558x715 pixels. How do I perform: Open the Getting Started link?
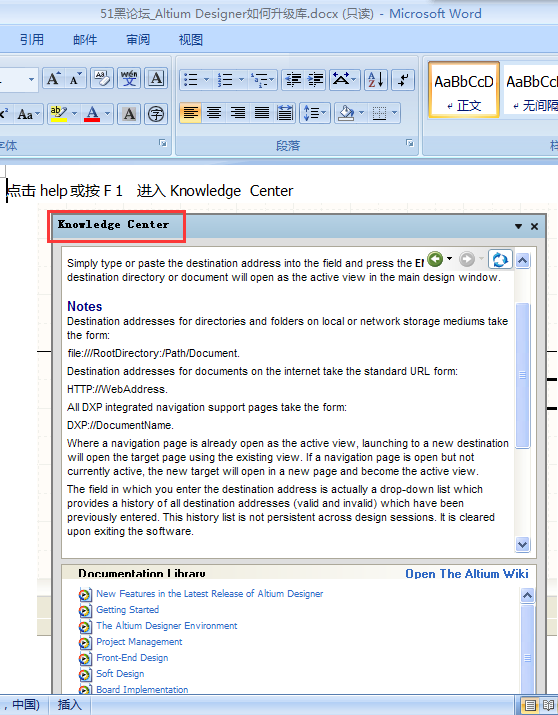127,610
